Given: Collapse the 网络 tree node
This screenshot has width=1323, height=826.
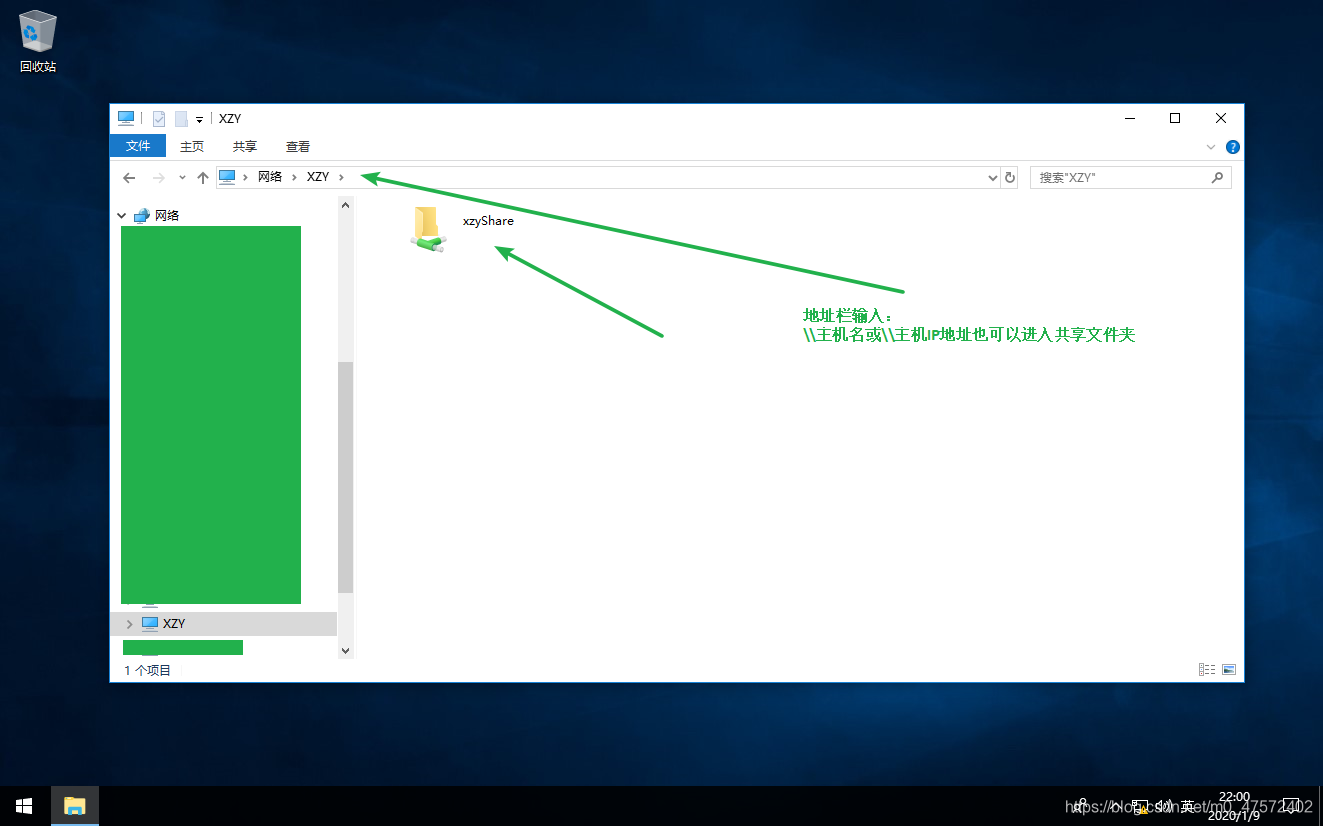Looking at the screenshot, I should tap(121, 215).
